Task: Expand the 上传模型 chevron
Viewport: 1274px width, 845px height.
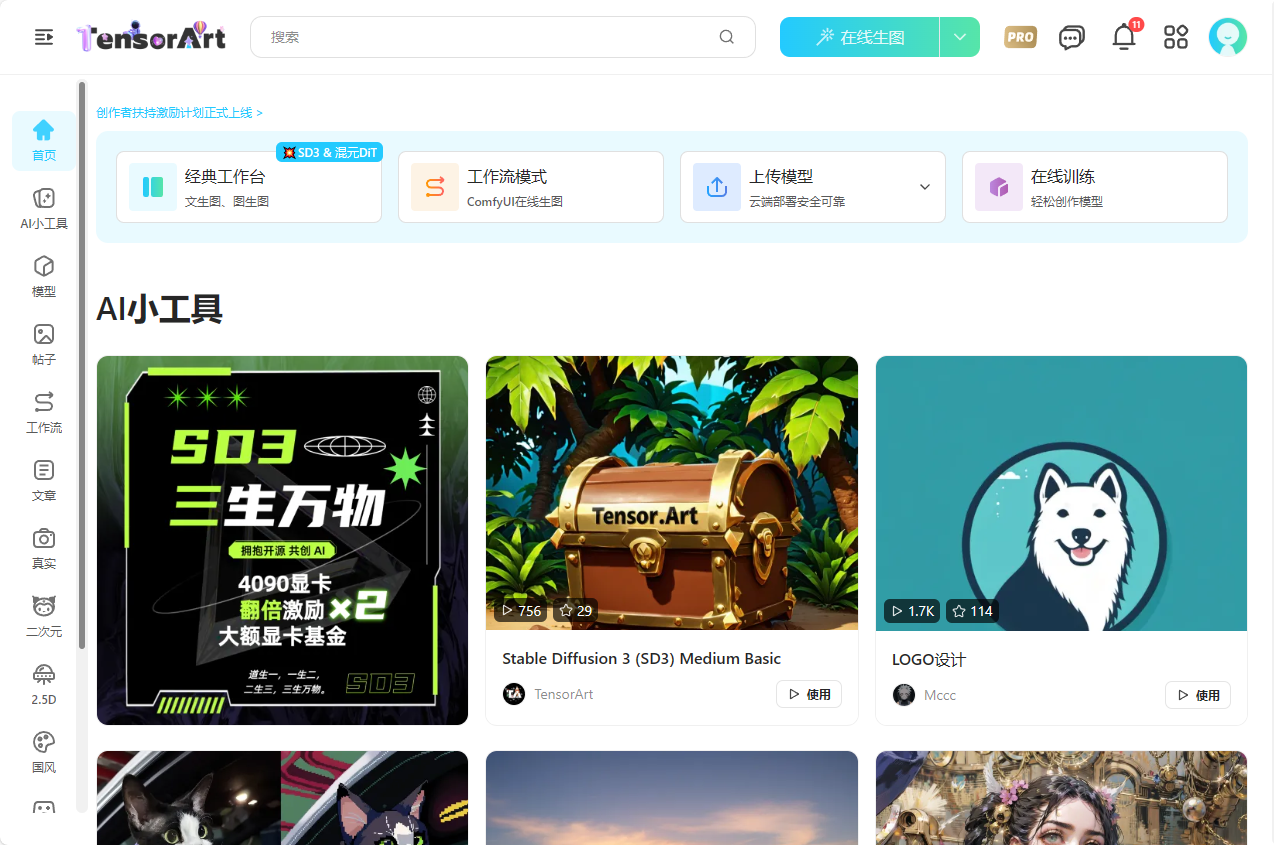Action: [925, 187]
